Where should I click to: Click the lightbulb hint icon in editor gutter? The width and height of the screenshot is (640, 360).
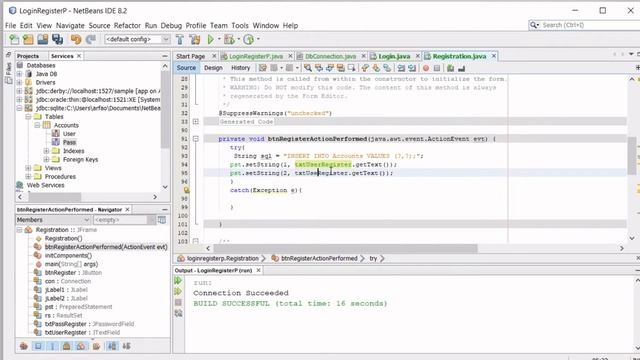click(x=187, y=190)
